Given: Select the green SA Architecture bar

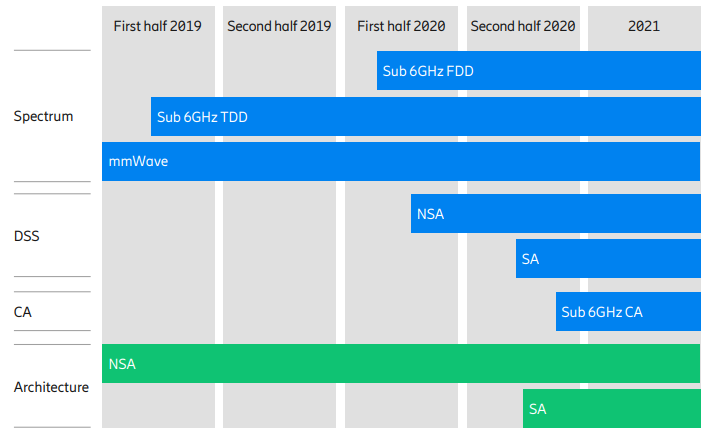Looking at the screenshot, I should point(611,408).
